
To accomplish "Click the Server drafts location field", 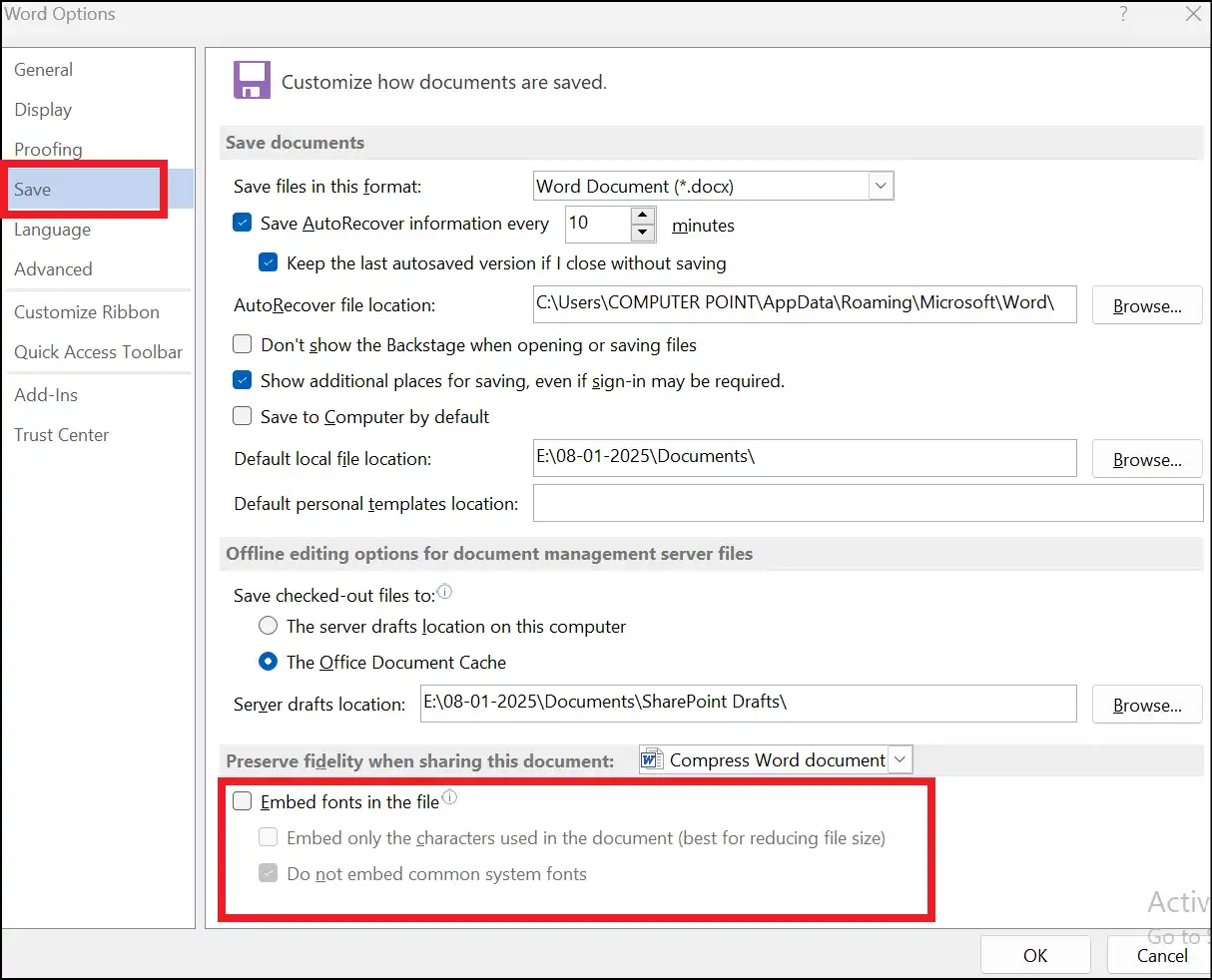I will [749, 703].
